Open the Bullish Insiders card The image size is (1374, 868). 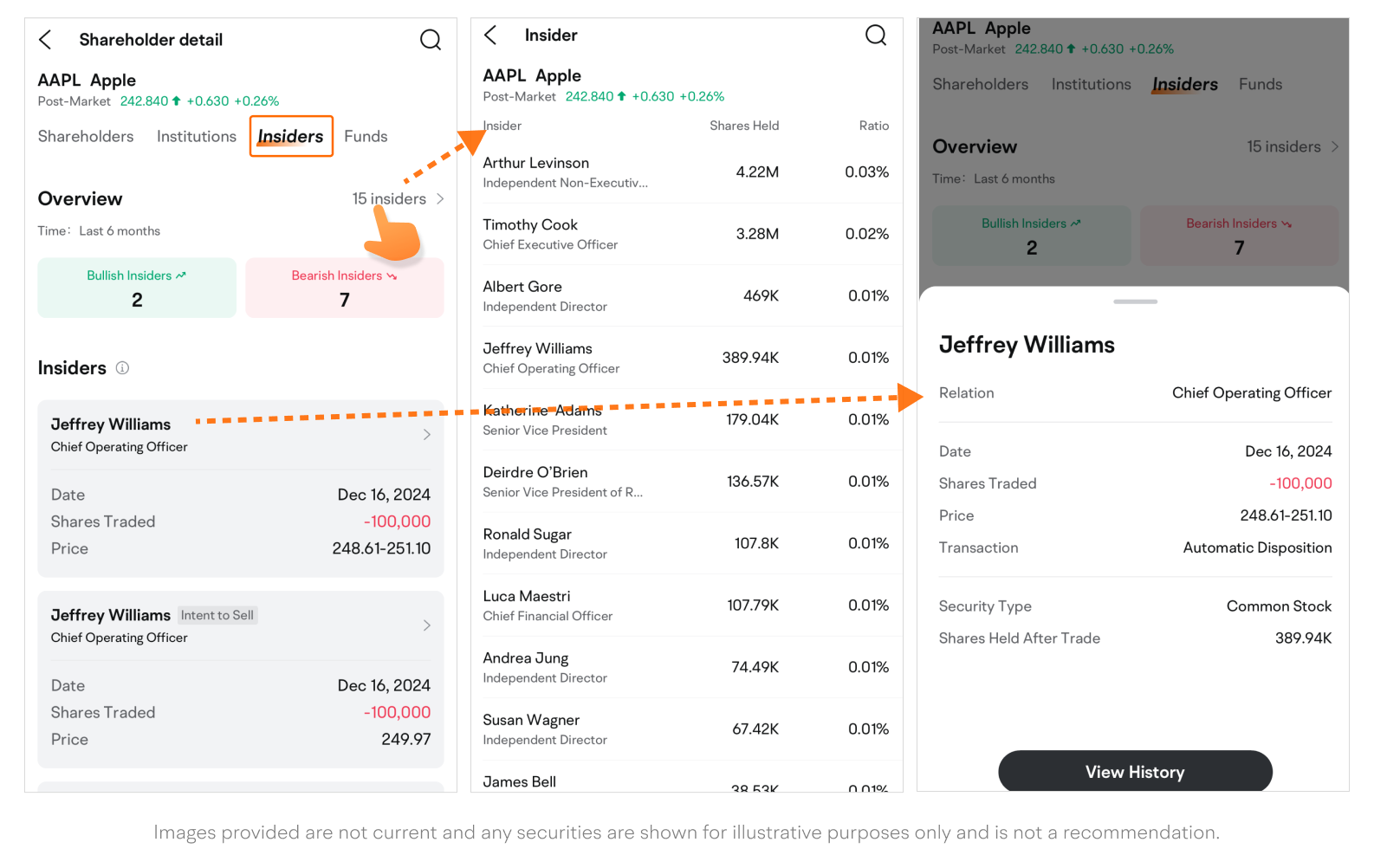[137, 288]
